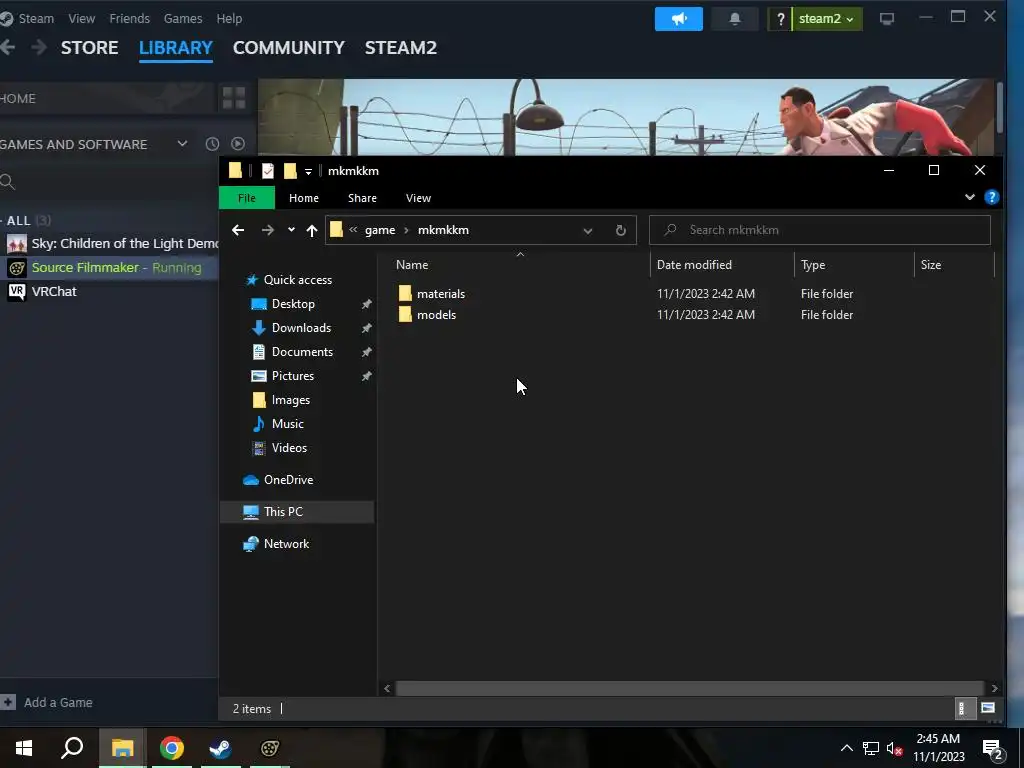Viewport: 1024px width, 768px height.
Task: Click the Explorer Properties quick access toolbar icon
Action: (268, 171)
